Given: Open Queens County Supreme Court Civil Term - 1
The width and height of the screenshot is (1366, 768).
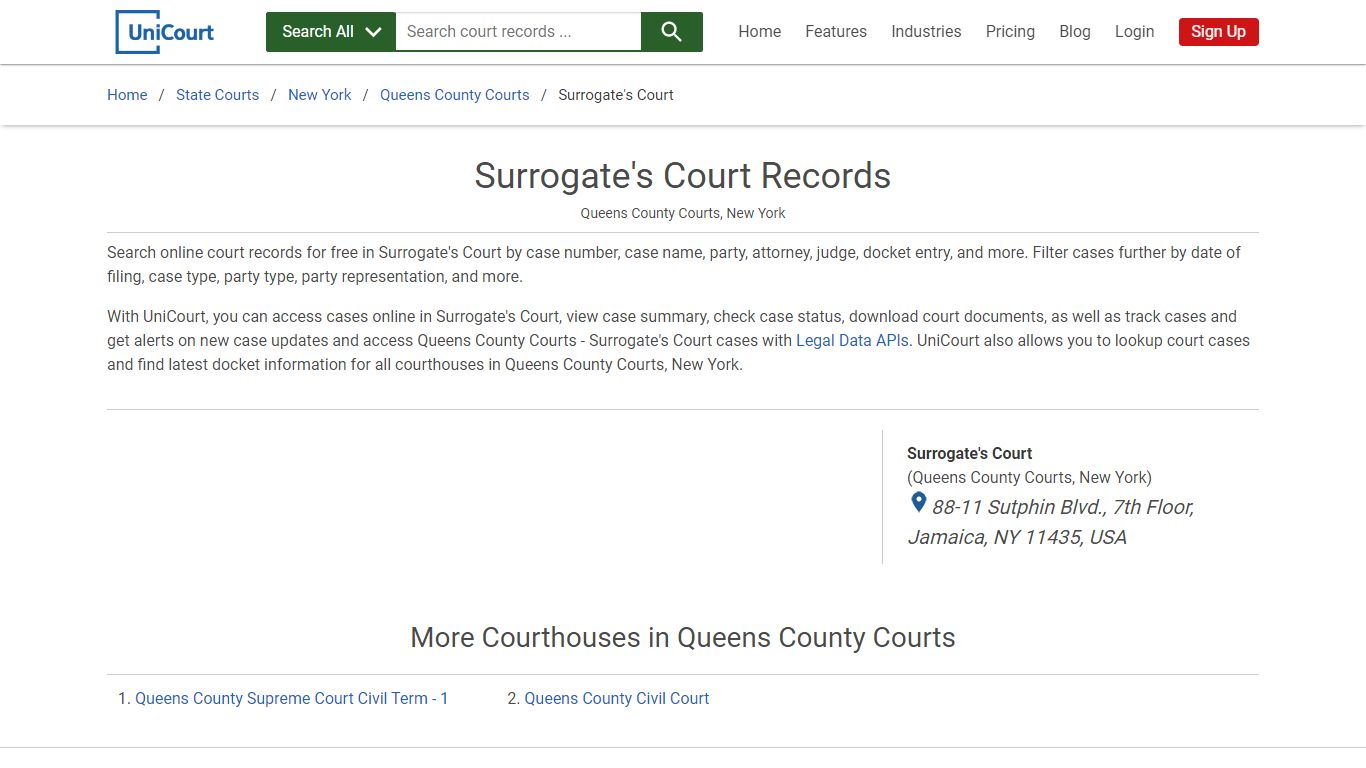Looking at the screenshot, I should [292, 699].
